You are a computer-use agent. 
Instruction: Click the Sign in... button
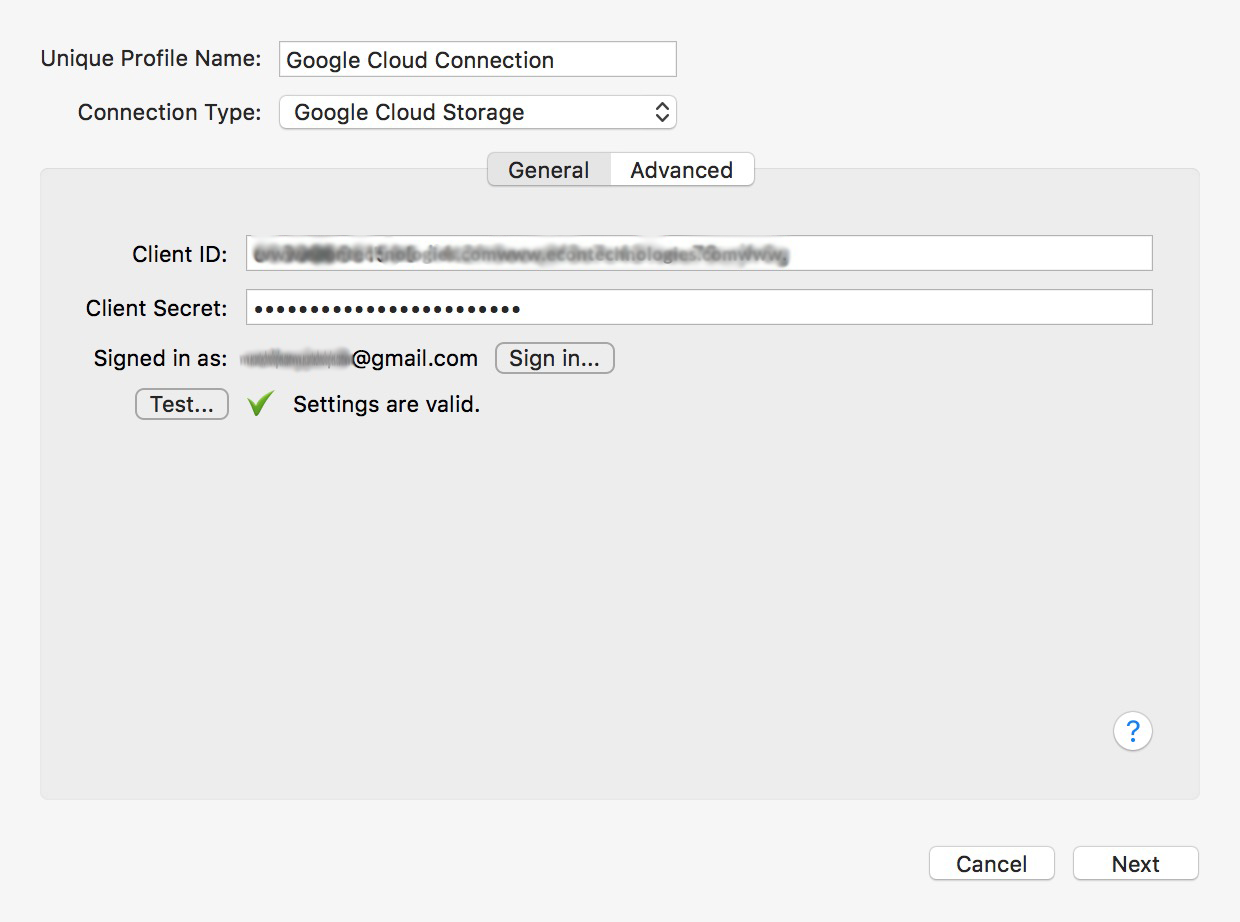tap(555, 358)
